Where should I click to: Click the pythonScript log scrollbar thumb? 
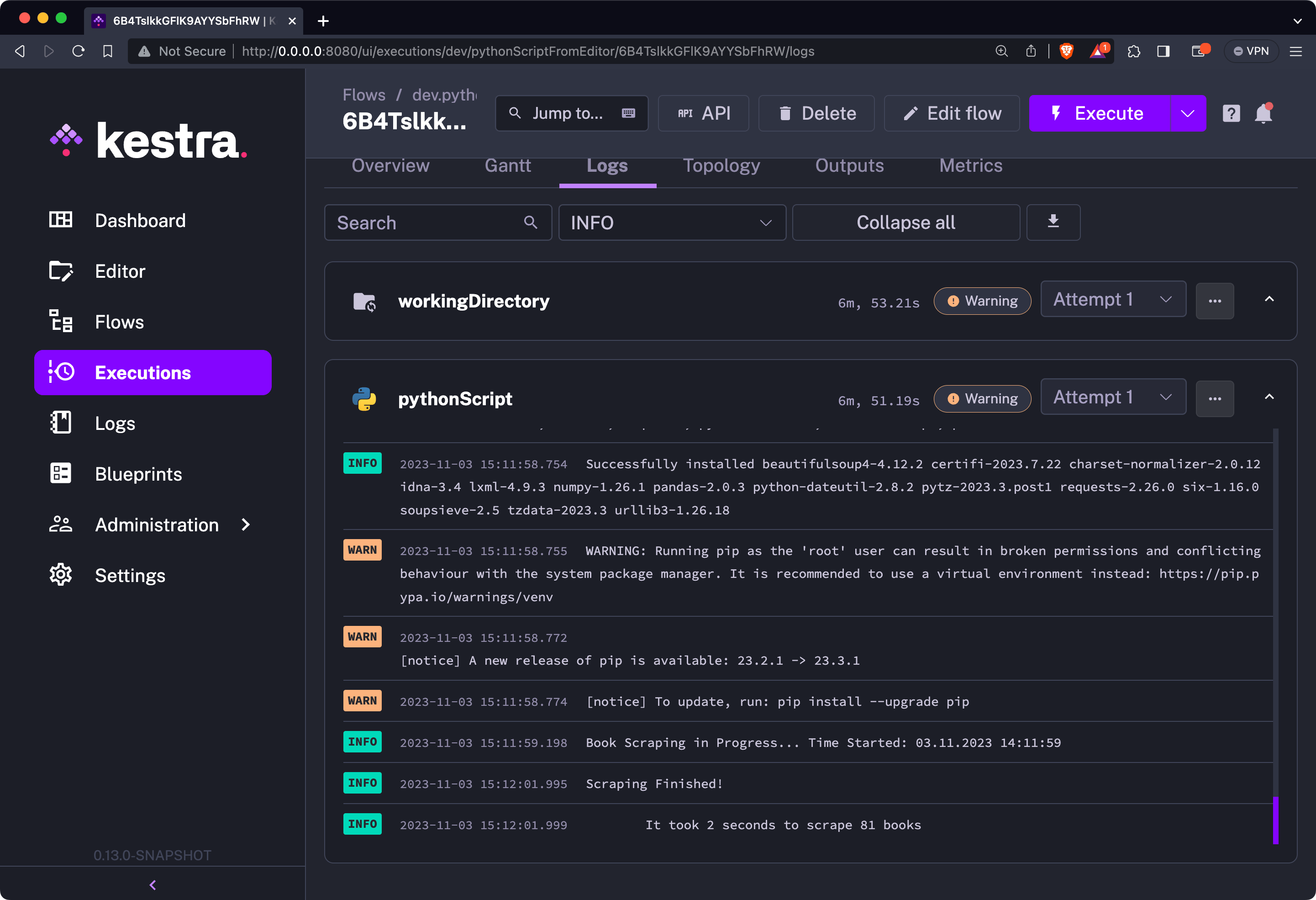[1275, 820]
